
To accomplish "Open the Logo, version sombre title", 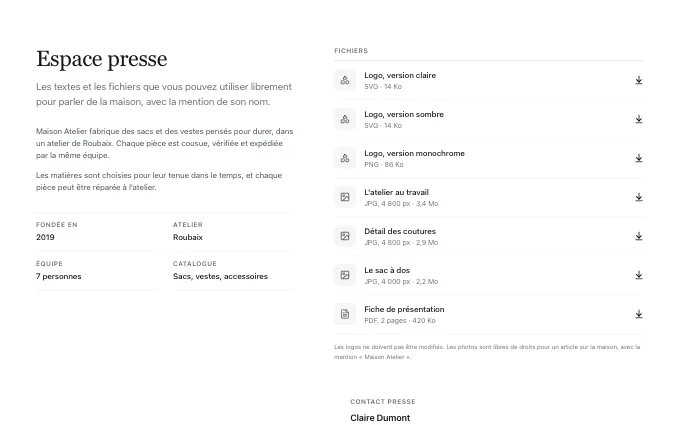I will coord(404,114).
